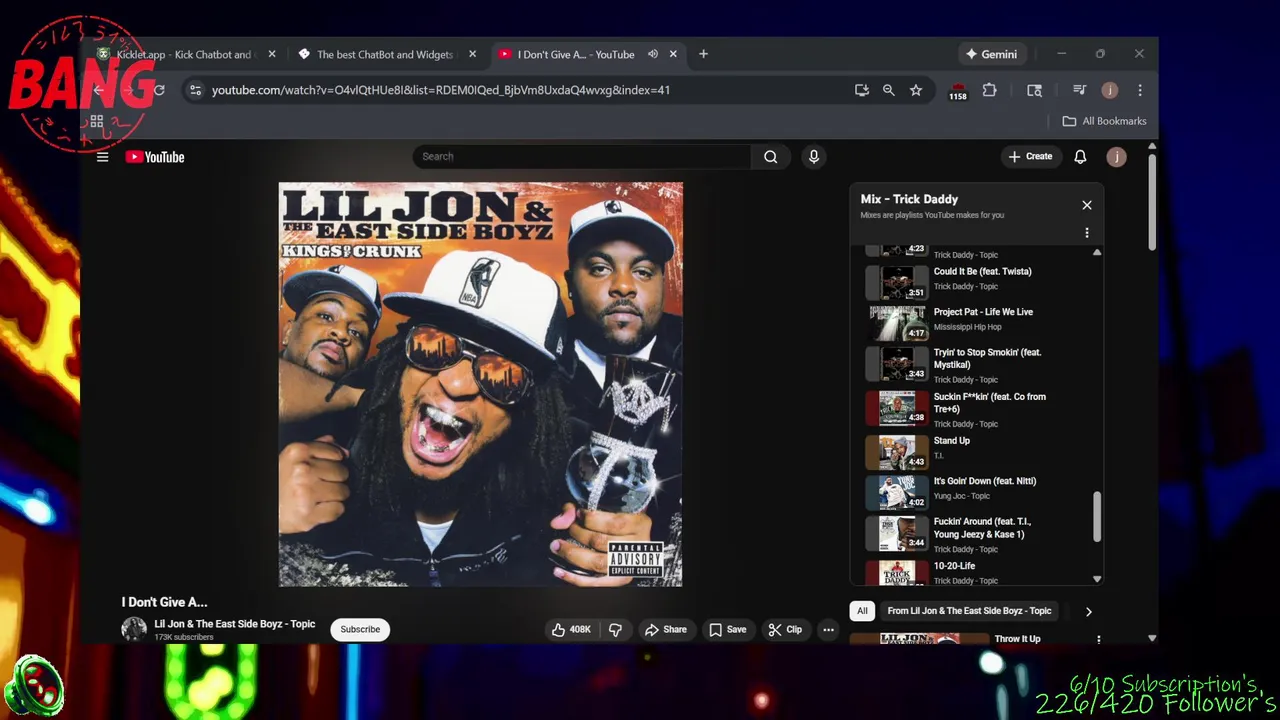Viewport: 1280px width, 720px height.
Task: Open Chrome profile avatar
Action: 1109,90
